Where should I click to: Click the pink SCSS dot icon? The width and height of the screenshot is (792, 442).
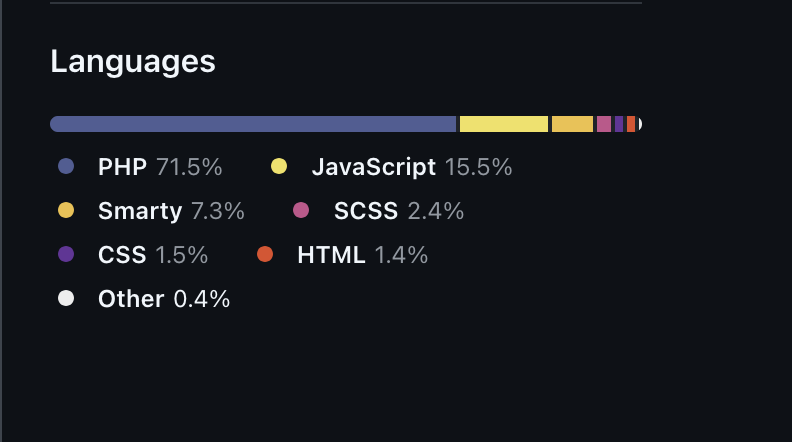(301, 211)
